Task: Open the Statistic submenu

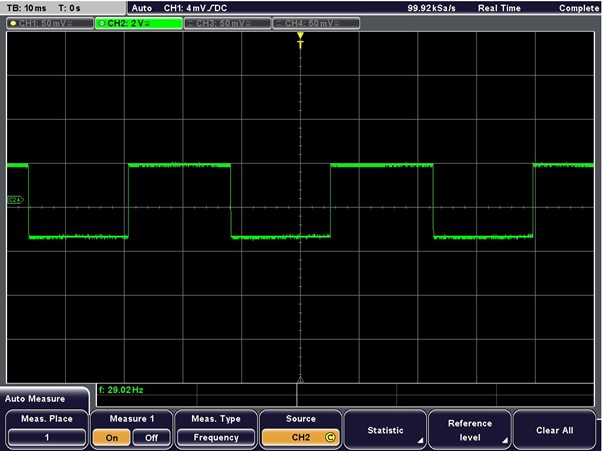Action: coord(385,430)
